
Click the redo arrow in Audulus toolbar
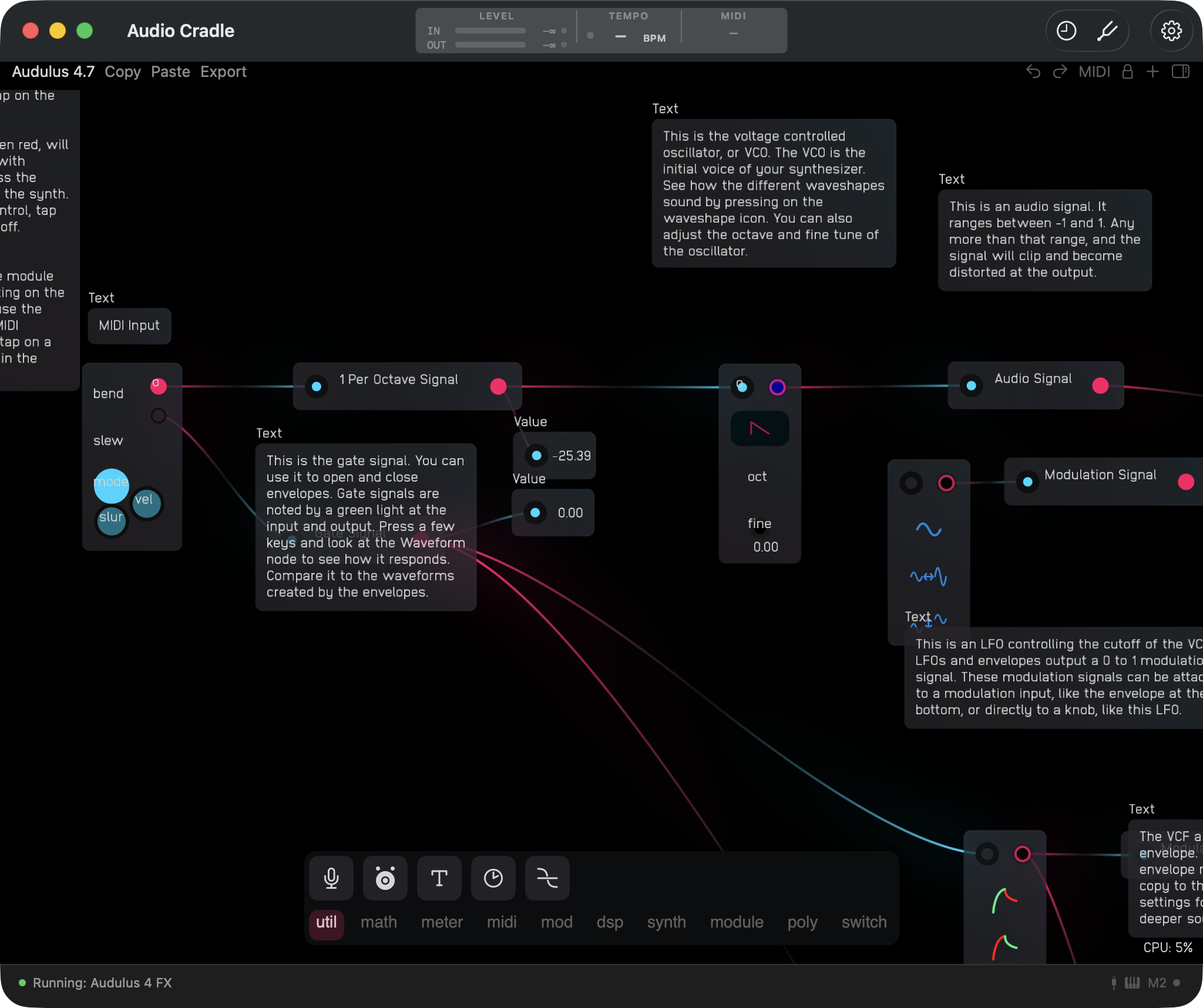(1060, 72)
